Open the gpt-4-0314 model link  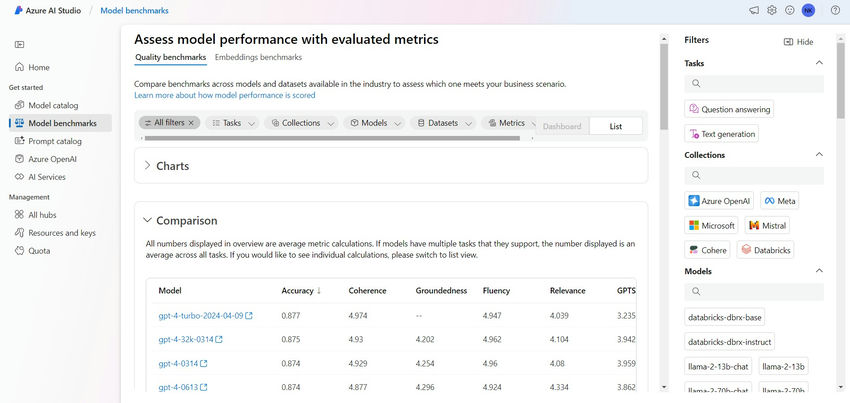click(x=183, y=363)
